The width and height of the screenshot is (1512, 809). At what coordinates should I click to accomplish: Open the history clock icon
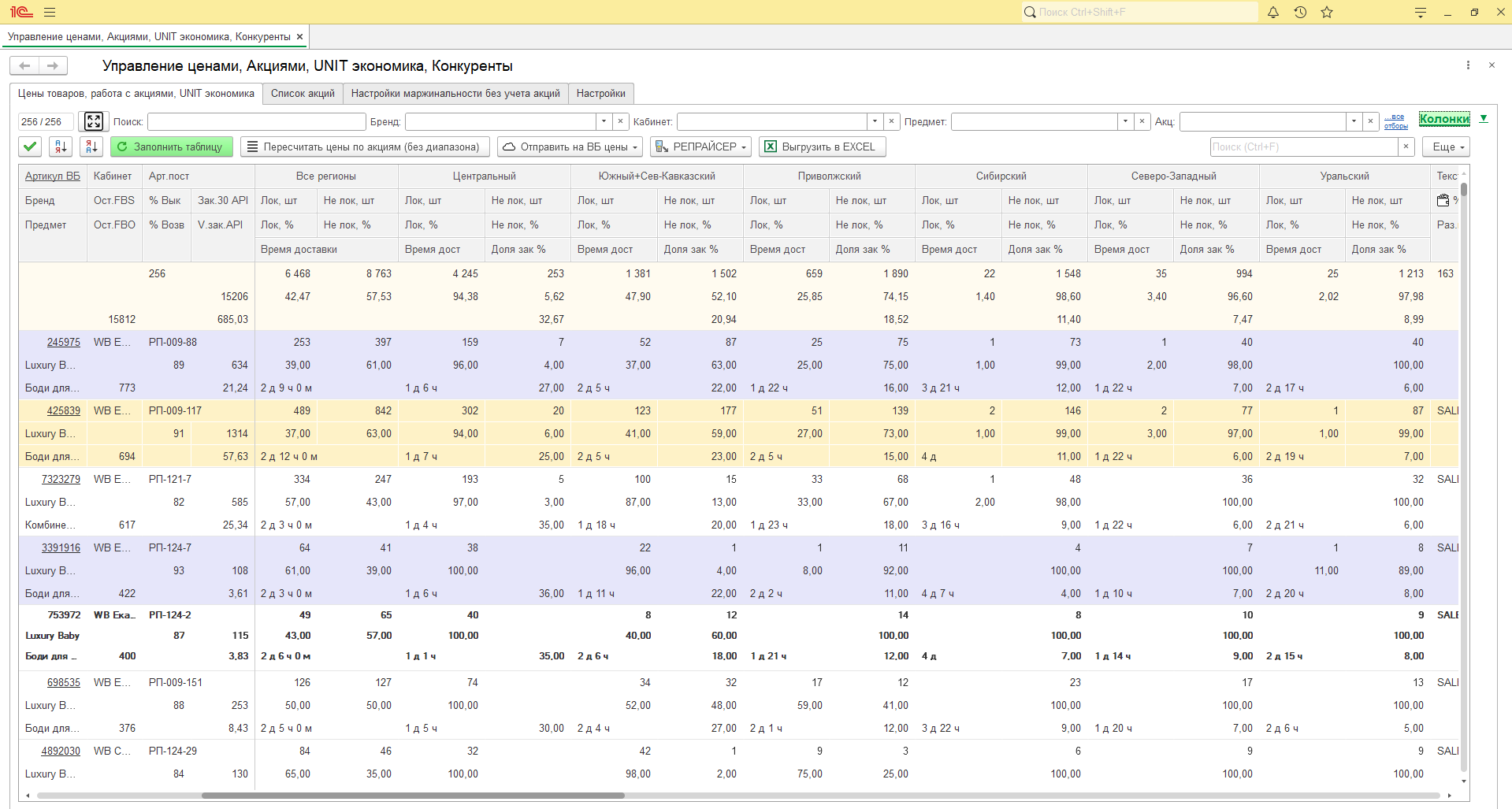tap(1300, 13)
